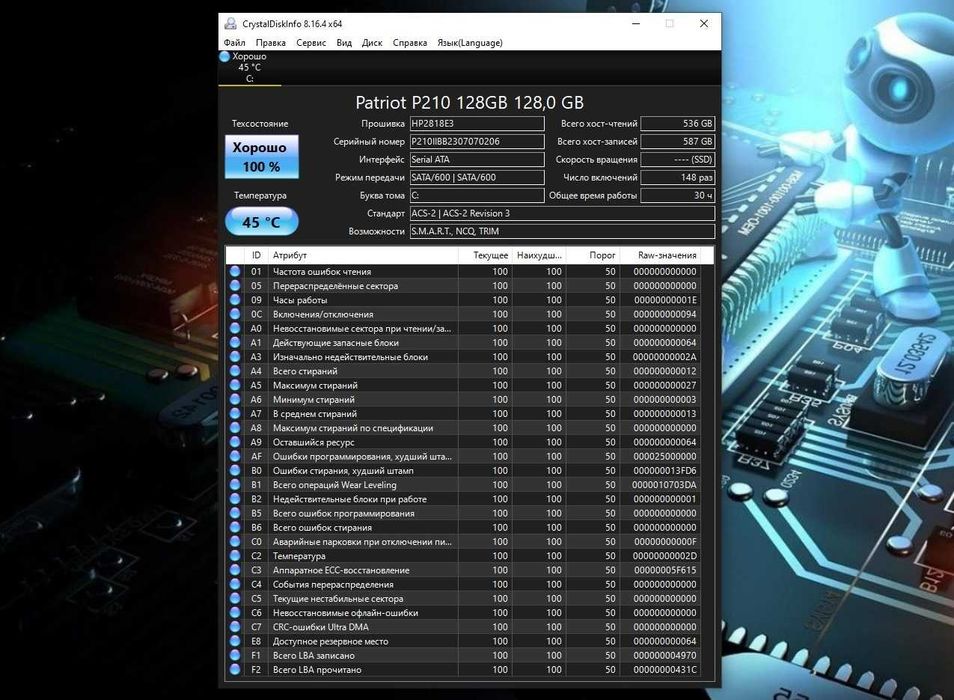Click status circle of attribute A9 Оставшийся ресурс

[235, 442]
